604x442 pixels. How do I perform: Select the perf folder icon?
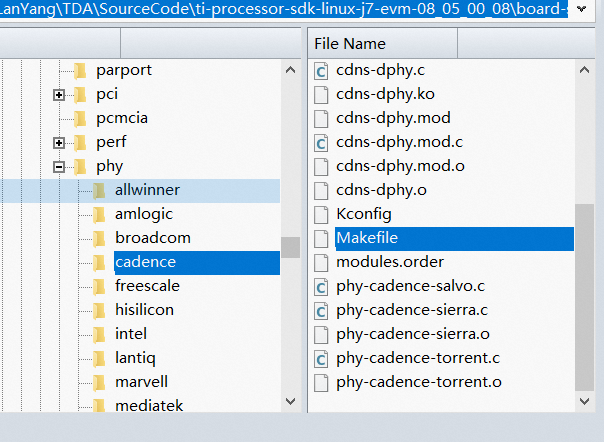(80, 143)
